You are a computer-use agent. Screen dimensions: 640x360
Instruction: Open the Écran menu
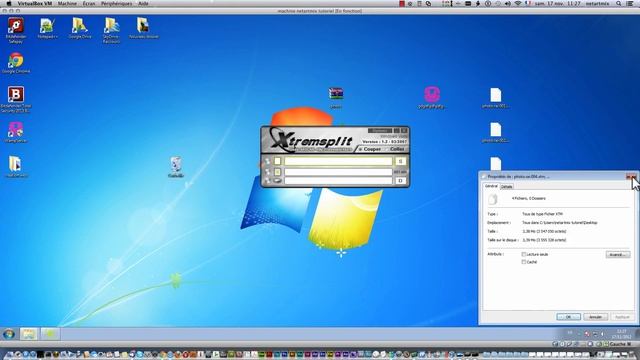(89, 3)
